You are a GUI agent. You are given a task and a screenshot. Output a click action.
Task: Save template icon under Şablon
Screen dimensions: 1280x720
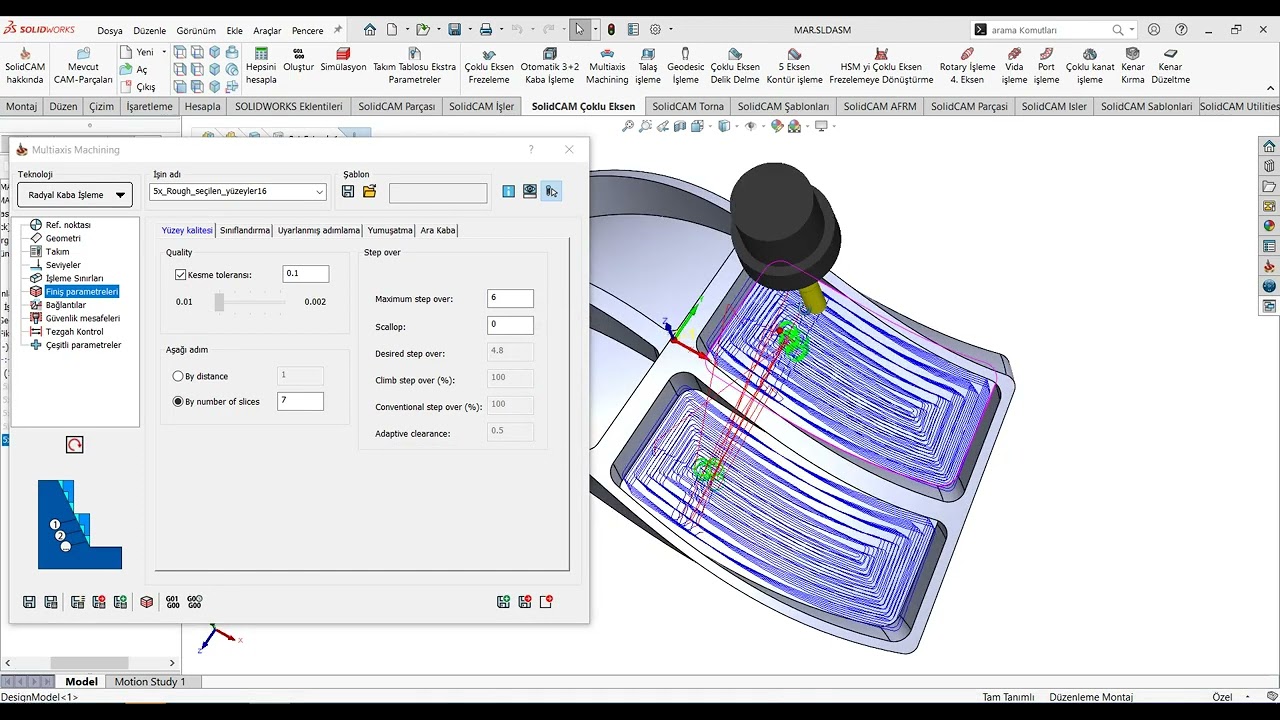348,191
